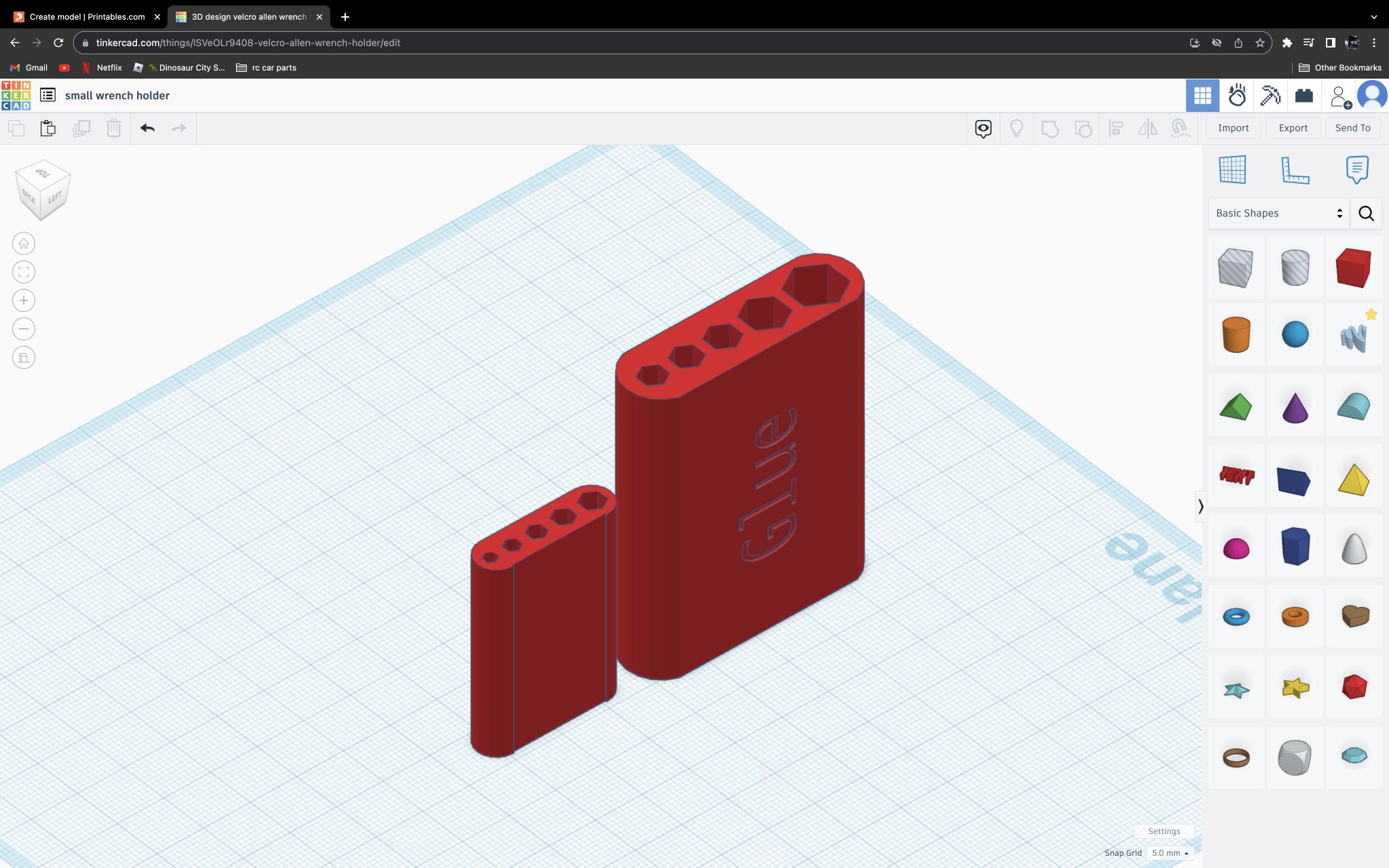Zoom out with the minus icon

(x=24, y=329)
